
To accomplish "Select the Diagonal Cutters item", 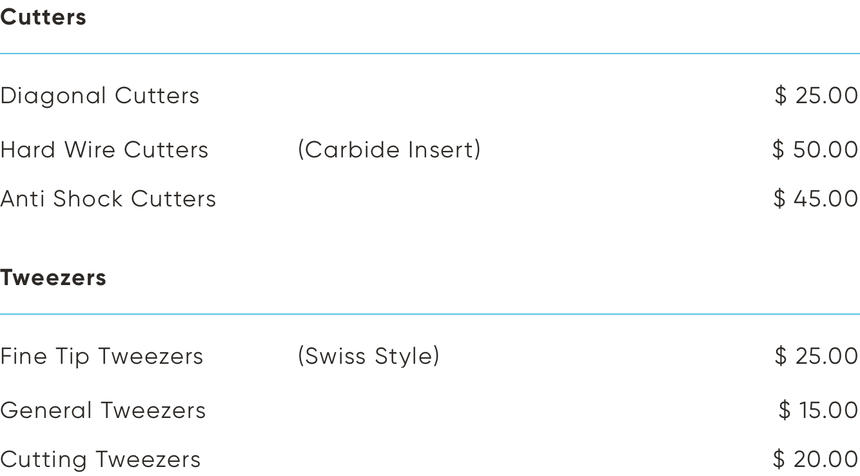I will coord(100,96).
